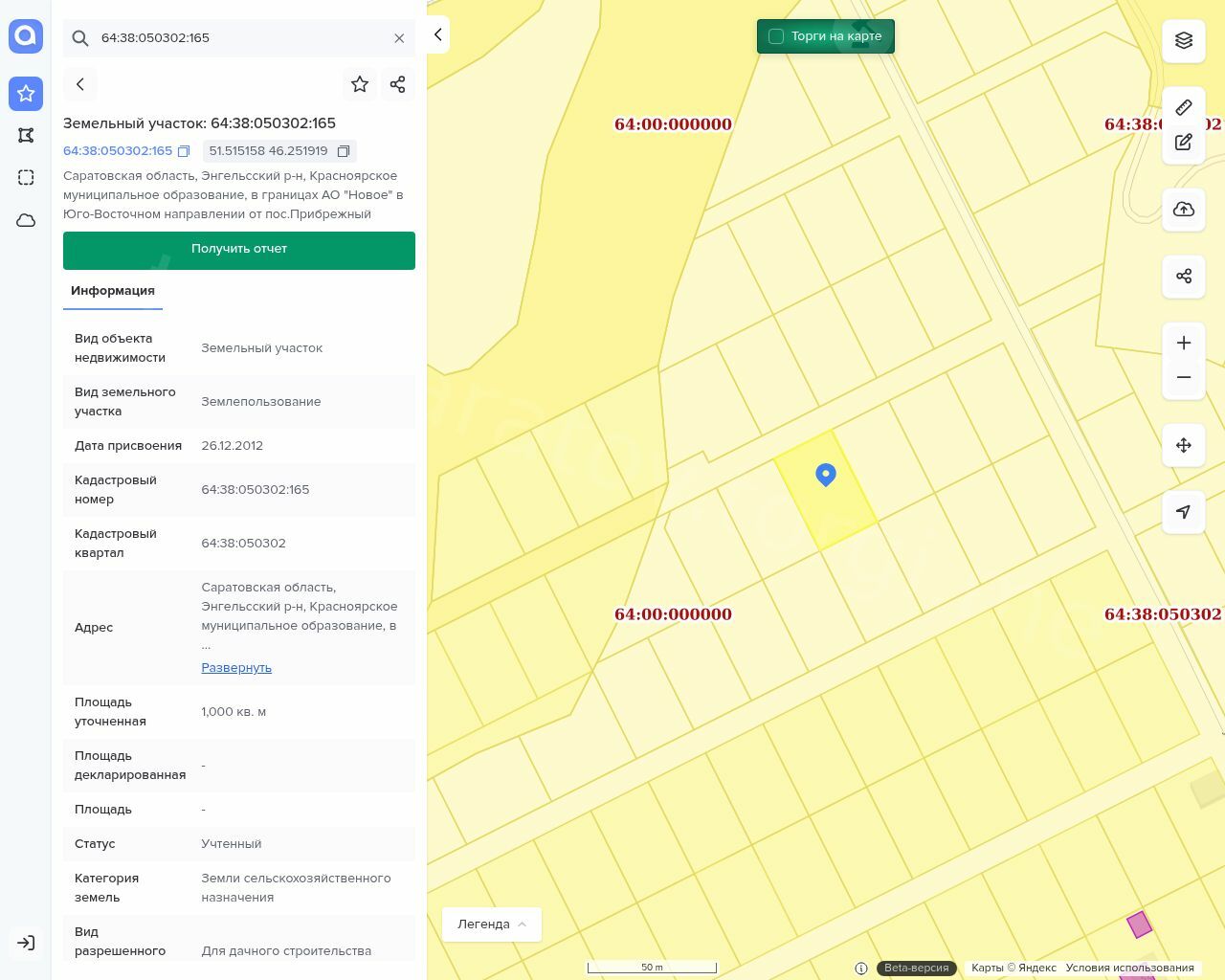Collapse the left information panel
1225x980 pixels.
point(437,34)
